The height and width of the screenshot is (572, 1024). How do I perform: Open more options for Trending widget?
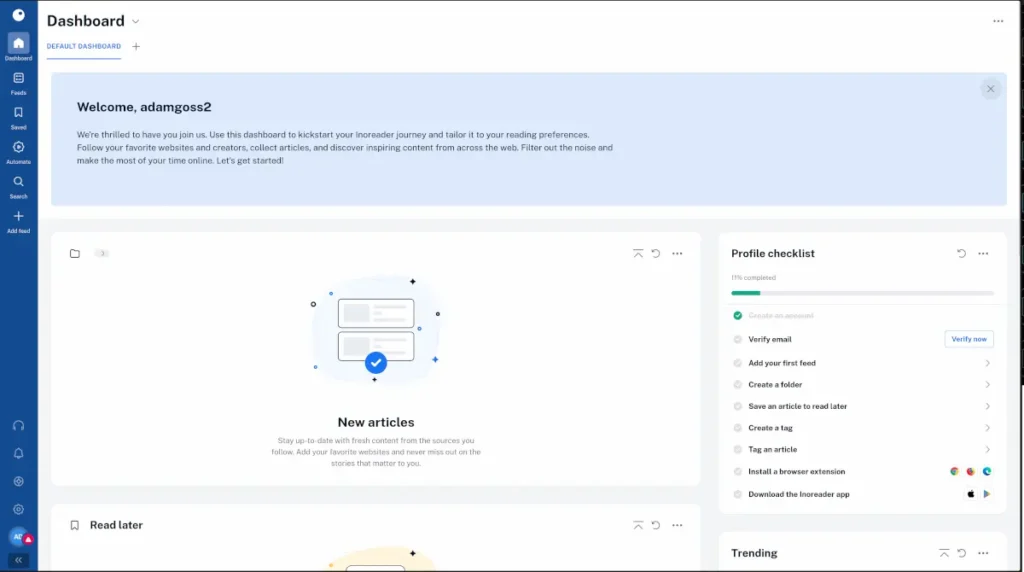[x=983, y=553]
